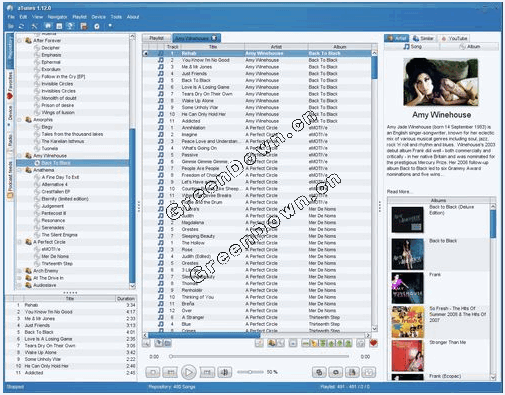
Task: Sort by Duration column header
Action: [126, 298]
